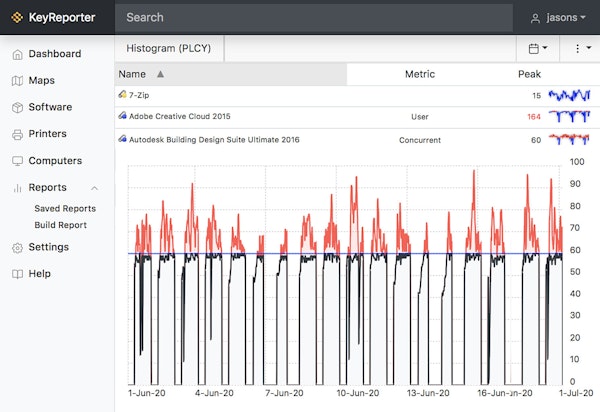Click the 1-Jul-20 axis label
Image resolution: width=600 pixels, height=412 pixels.
click(x=576, y=393)
